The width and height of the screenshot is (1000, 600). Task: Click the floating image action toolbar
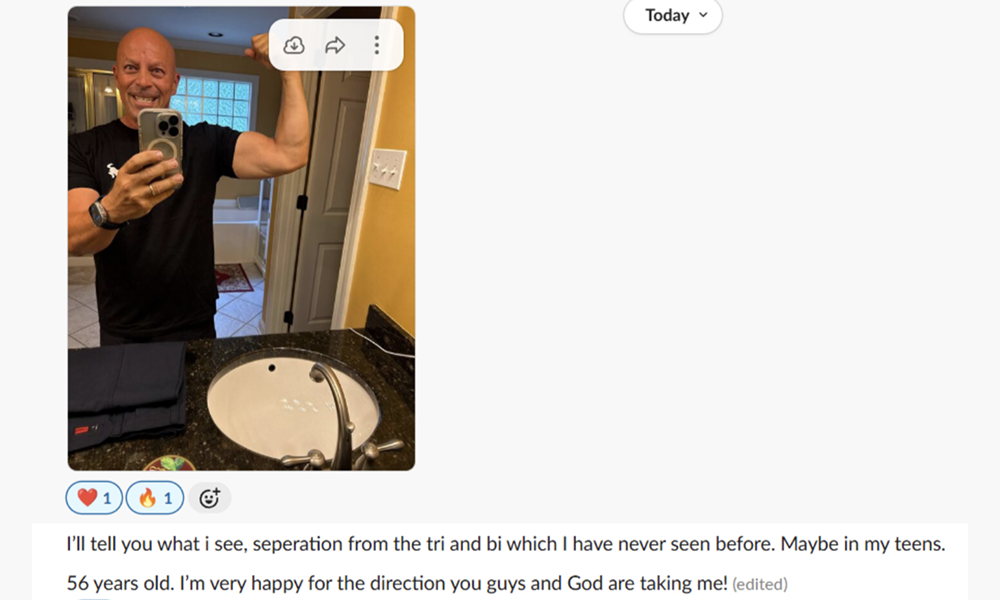click(x=336, y=45)
